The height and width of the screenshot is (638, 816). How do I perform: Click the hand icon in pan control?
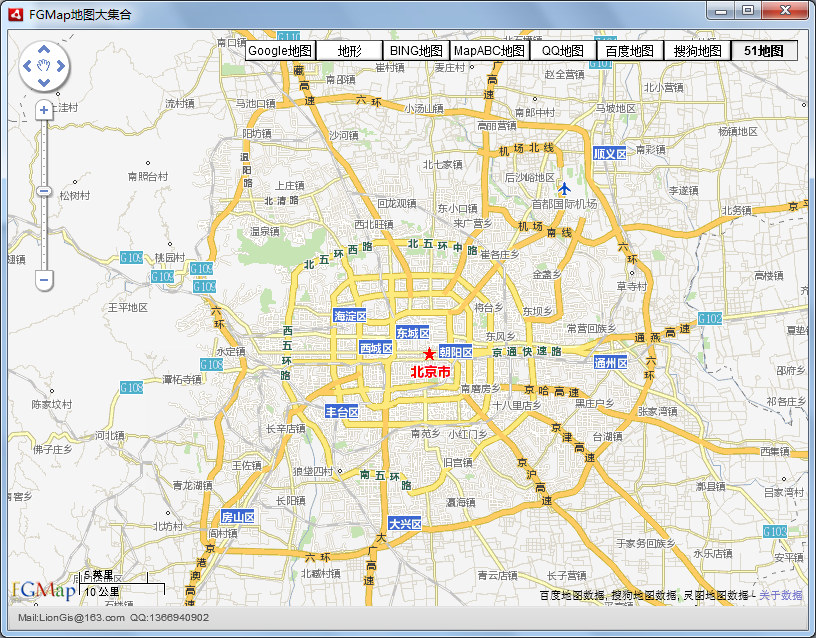(44, 66)
